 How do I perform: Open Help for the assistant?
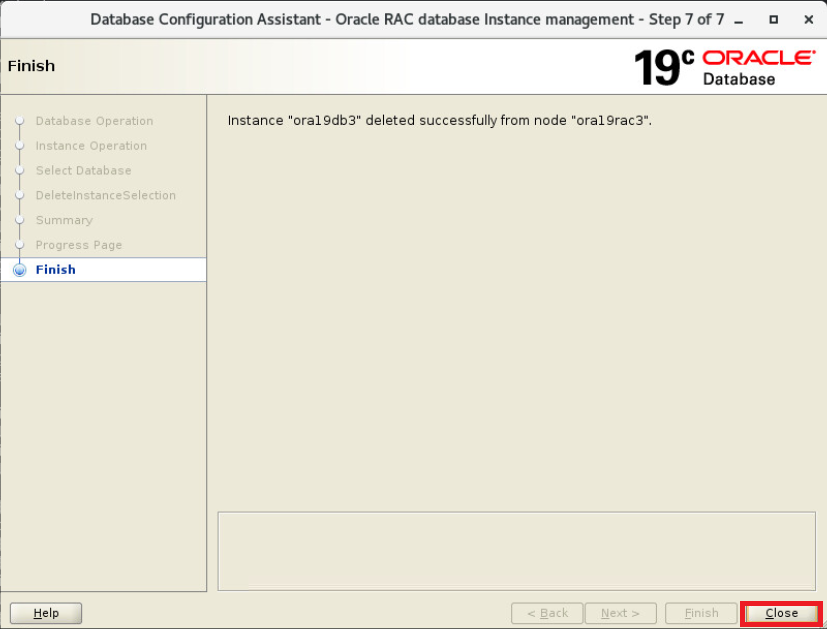(46, 613)
